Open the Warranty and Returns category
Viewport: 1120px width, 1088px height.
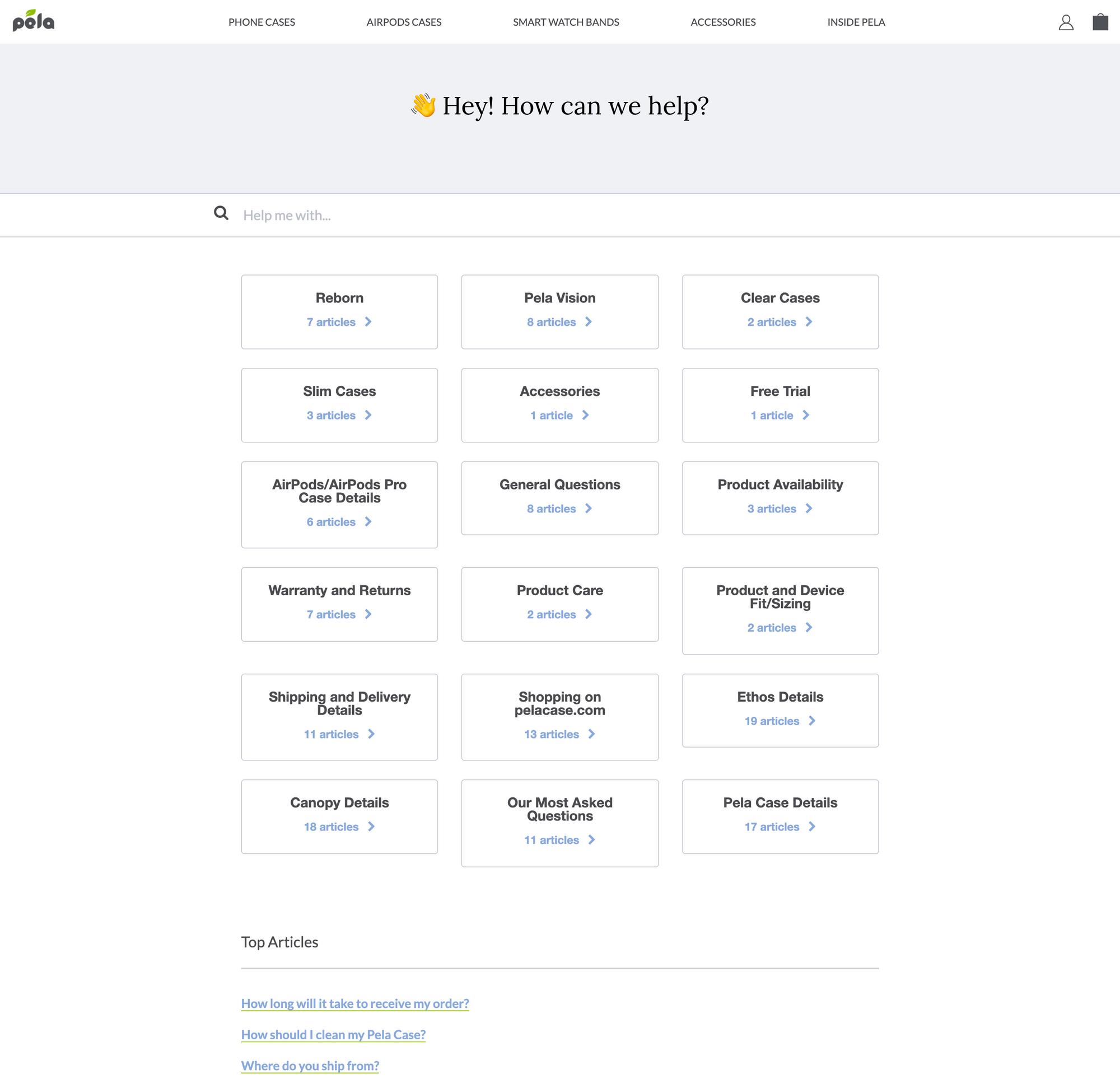tap(339, 591)
